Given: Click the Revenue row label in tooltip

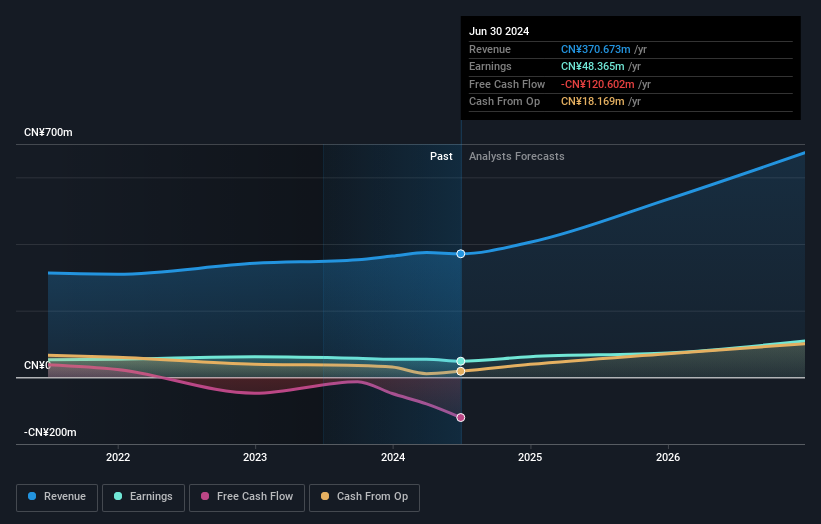Looking at the screenshot, I should (490, 49).
